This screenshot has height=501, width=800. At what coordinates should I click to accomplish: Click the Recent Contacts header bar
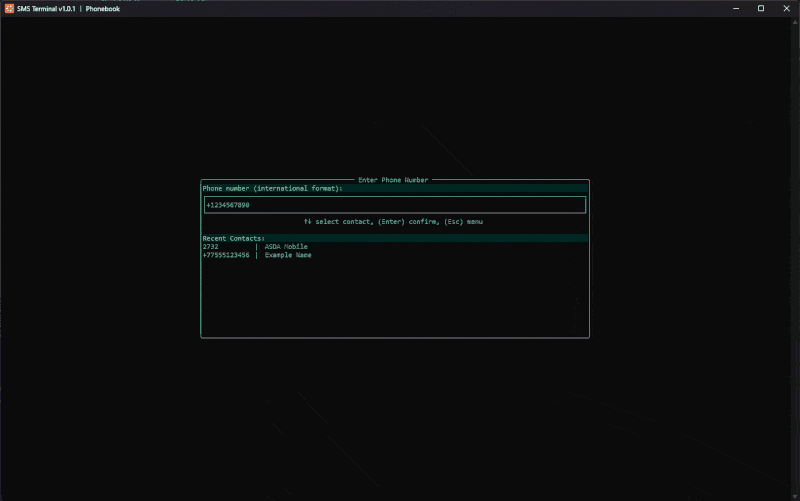(x=394, y=238)
